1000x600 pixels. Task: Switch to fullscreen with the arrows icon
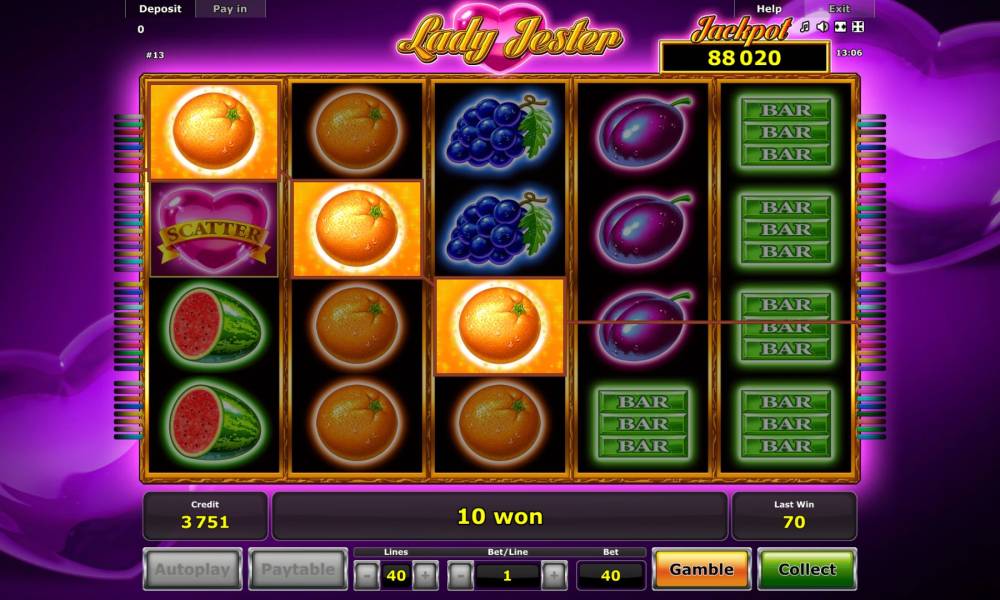858,27
